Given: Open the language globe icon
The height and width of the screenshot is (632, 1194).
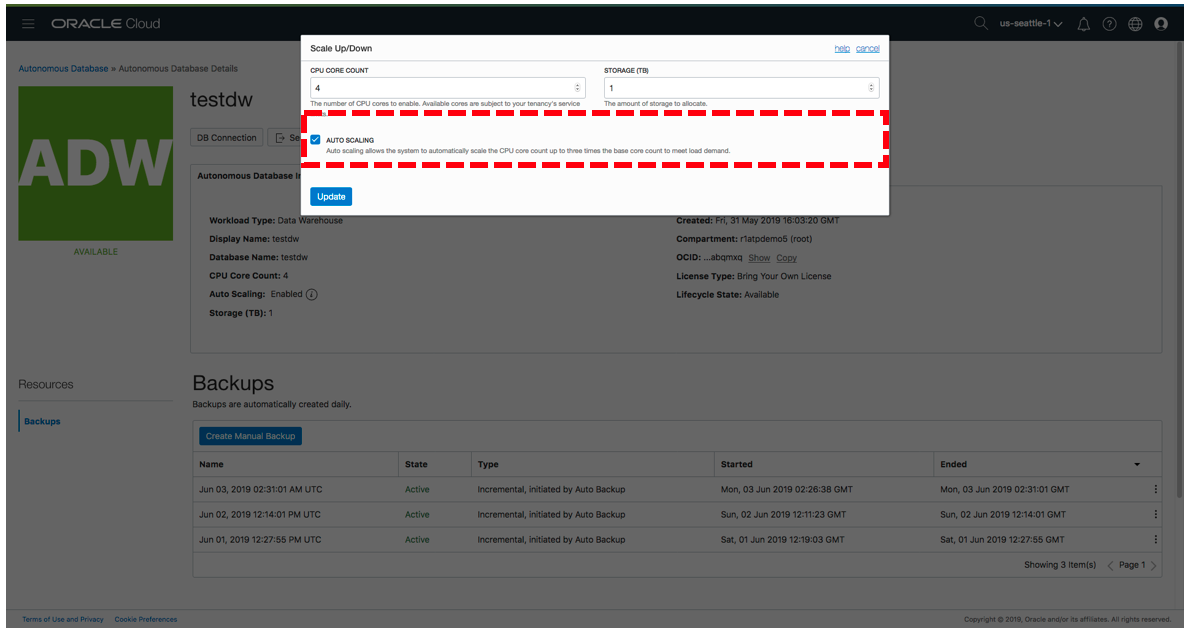Looking at the screenshot, I should click(x=1135, y=24).
